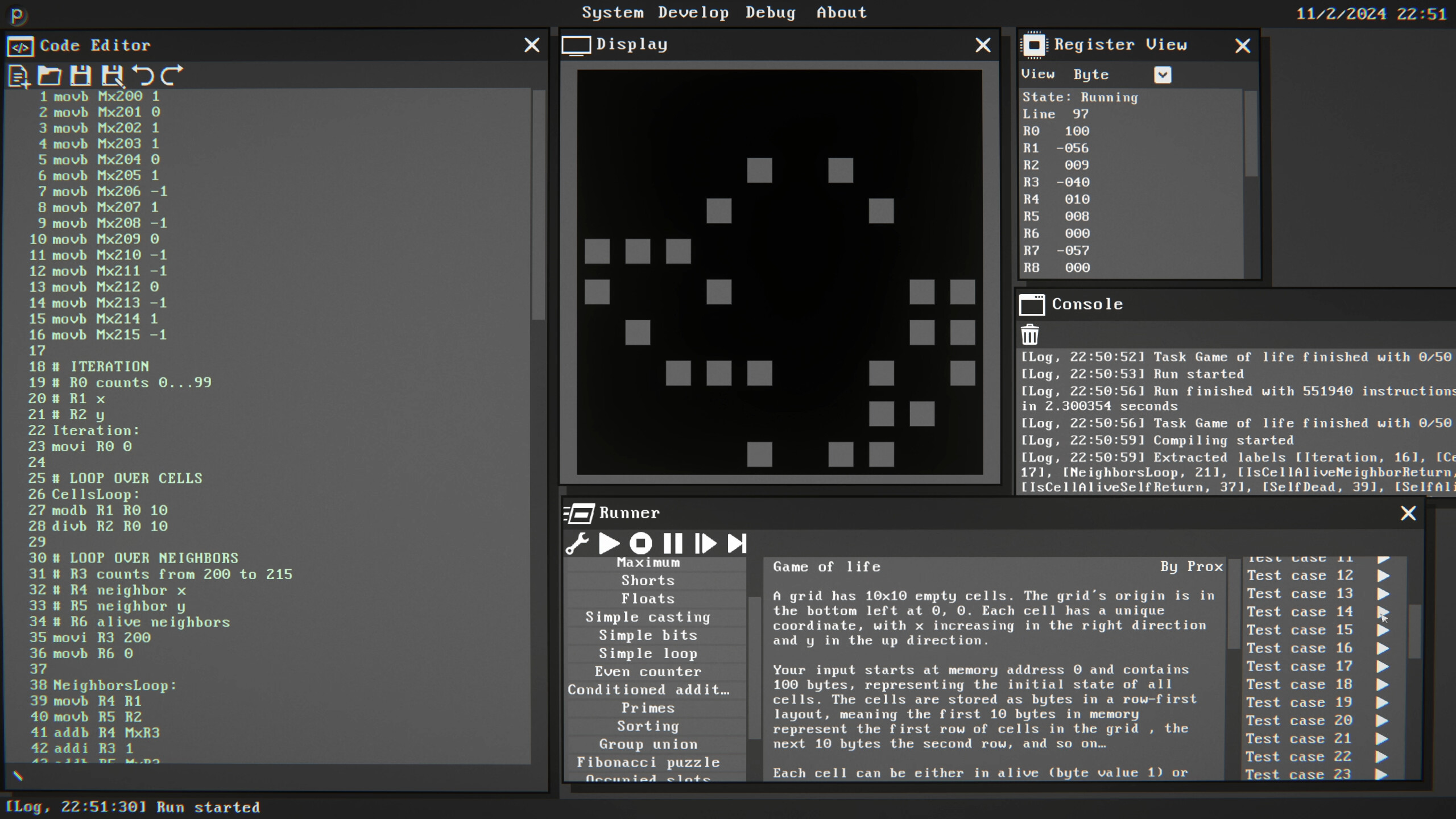Open the Debug menu

(771, 13)
